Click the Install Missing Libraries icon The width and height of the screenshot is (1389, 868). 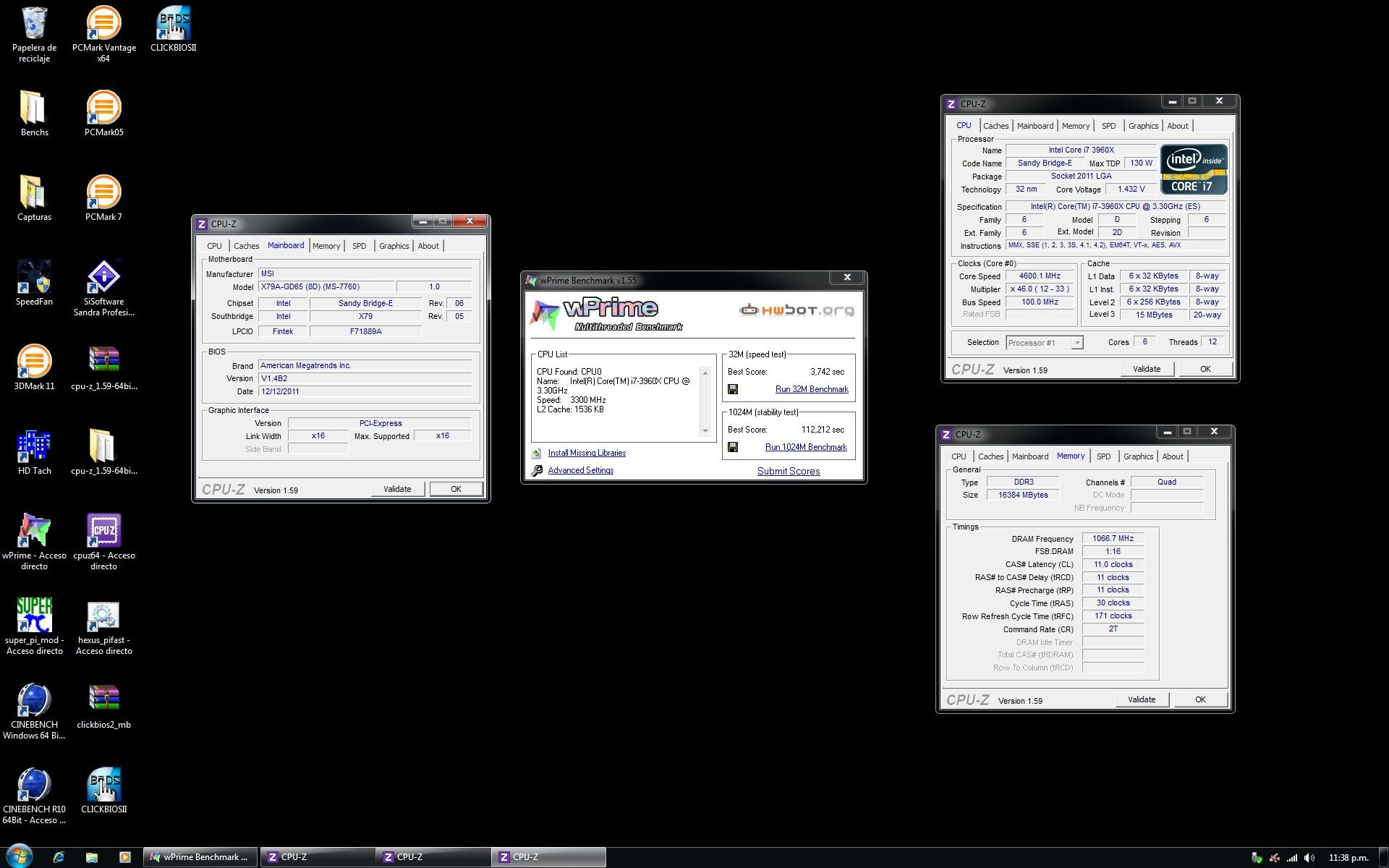[x=537, y=453]
